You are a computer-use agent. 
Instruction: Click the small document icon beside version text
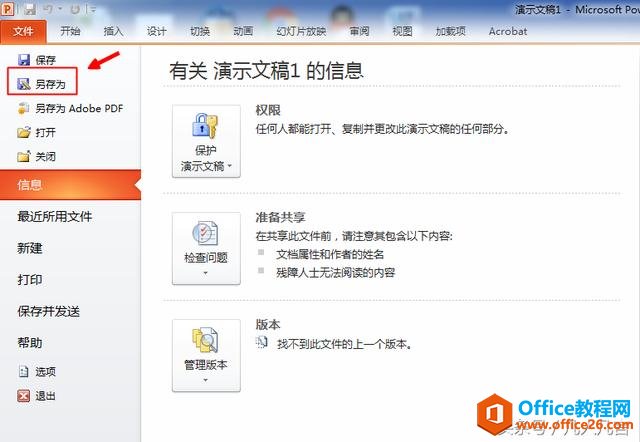point(262,342)
